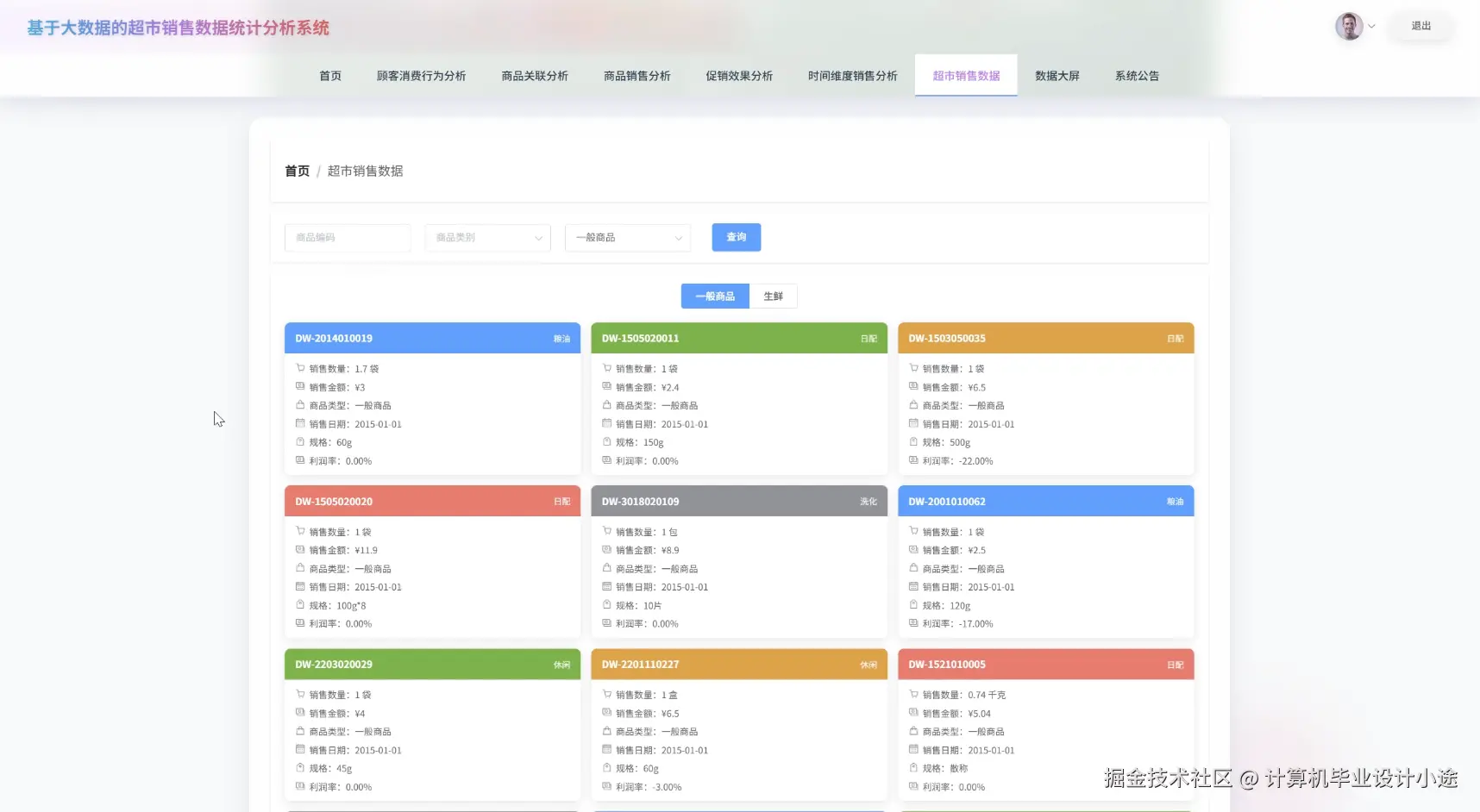Click the green DW-2203020029 card header
The width and height of the screenshot is (1480, 812).
click(432, 664)
